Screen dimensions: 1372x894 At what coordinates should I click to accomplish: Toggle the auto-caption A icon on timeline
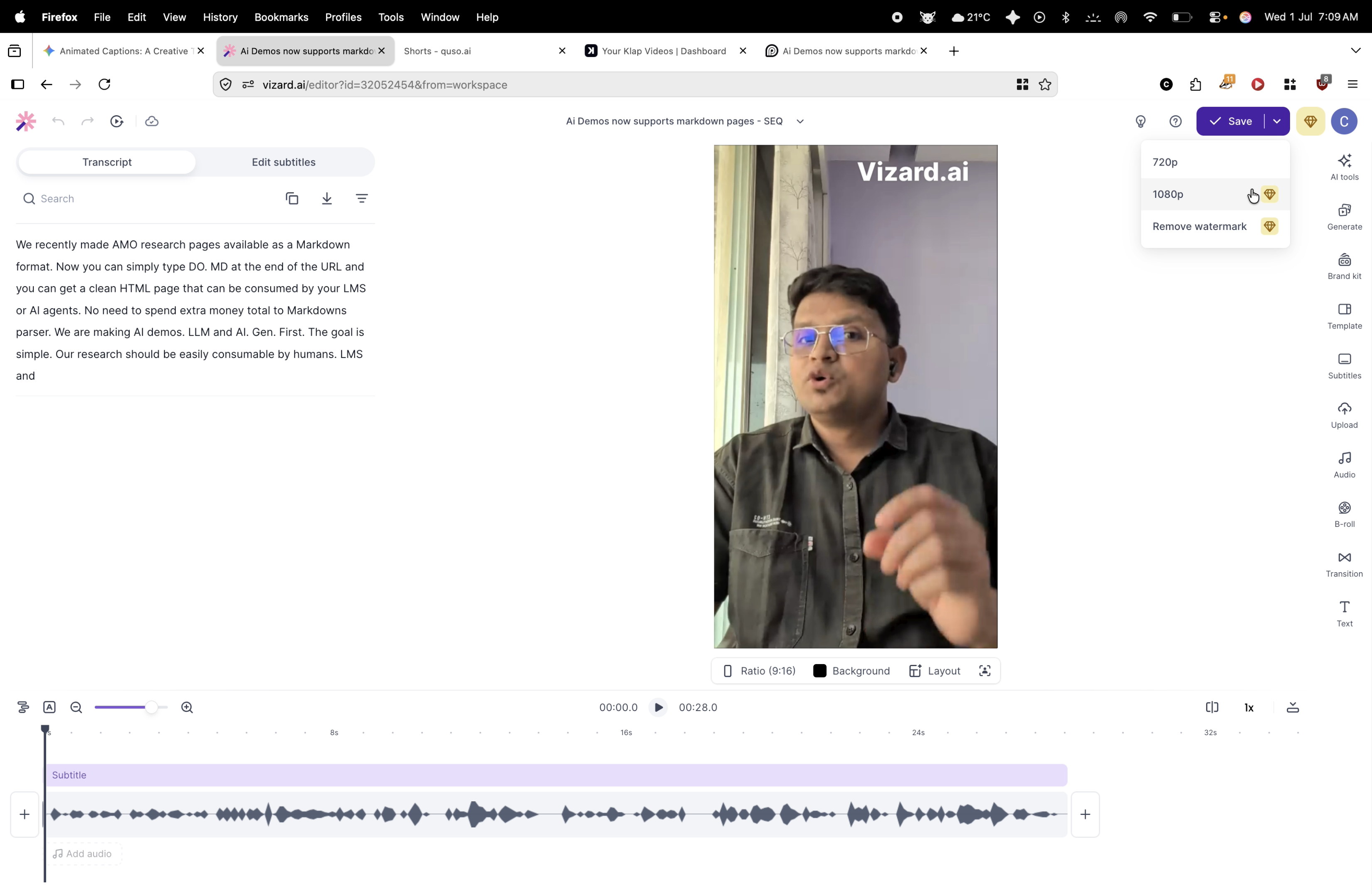tap(49, 707)
